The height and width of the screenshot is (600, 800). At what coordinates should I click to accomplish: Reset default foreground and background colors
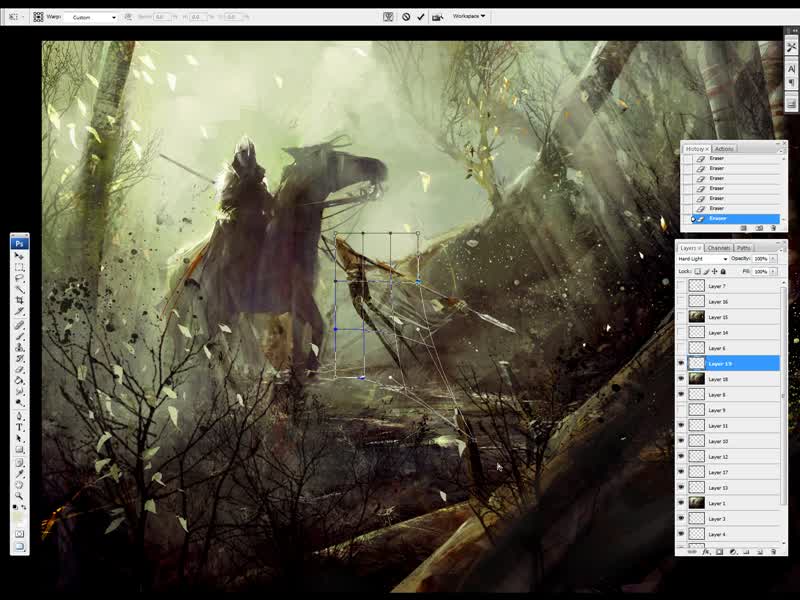pyautogui.click(x=15, y=507)
